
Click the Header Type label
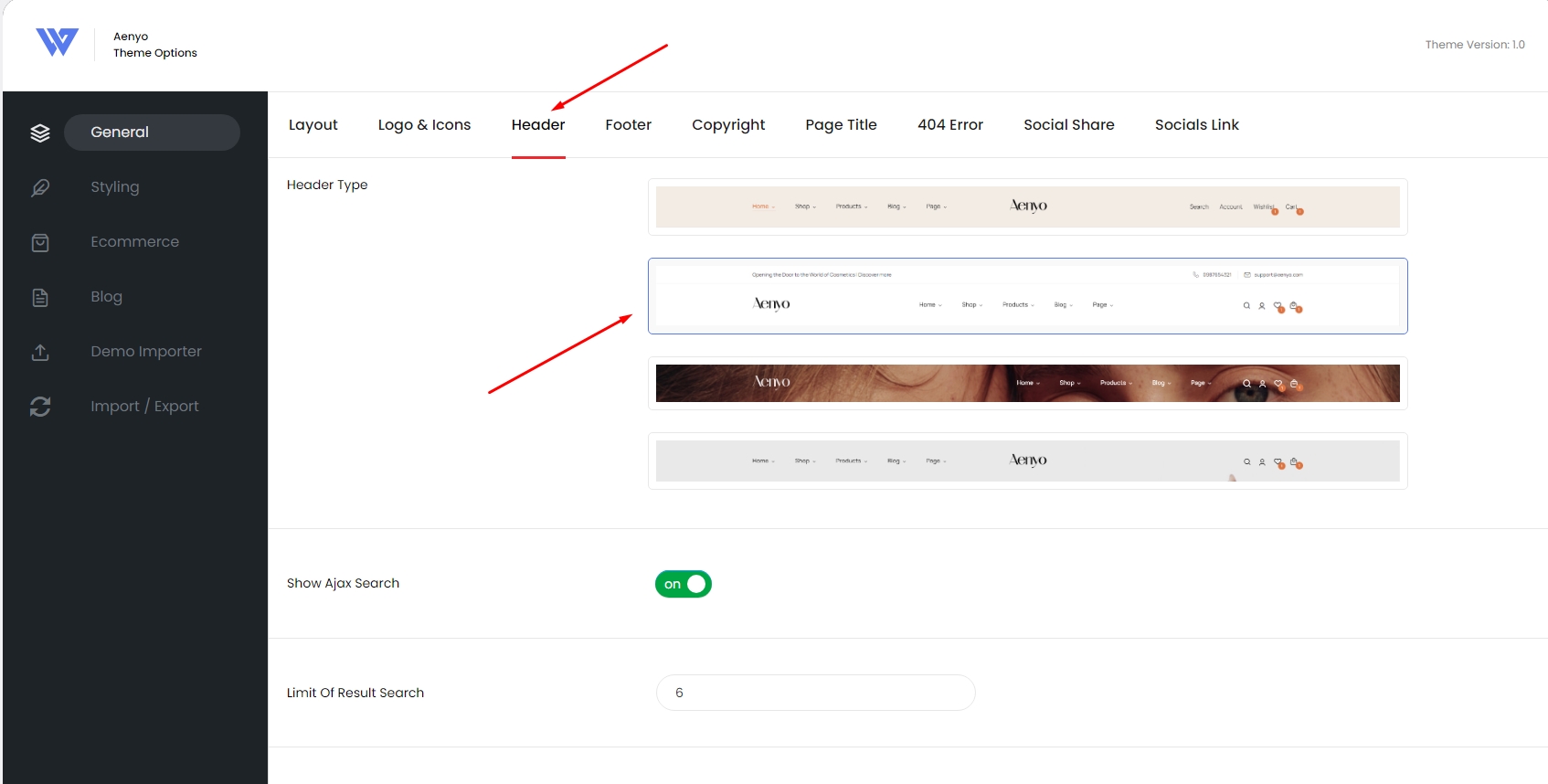(327, 185)
